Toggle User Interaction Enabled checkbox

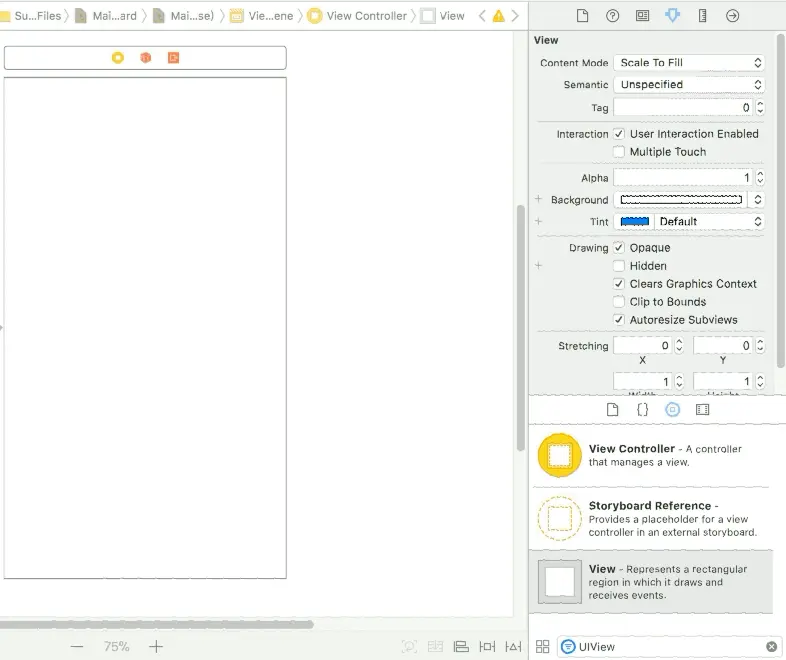(x=619, y=134)
